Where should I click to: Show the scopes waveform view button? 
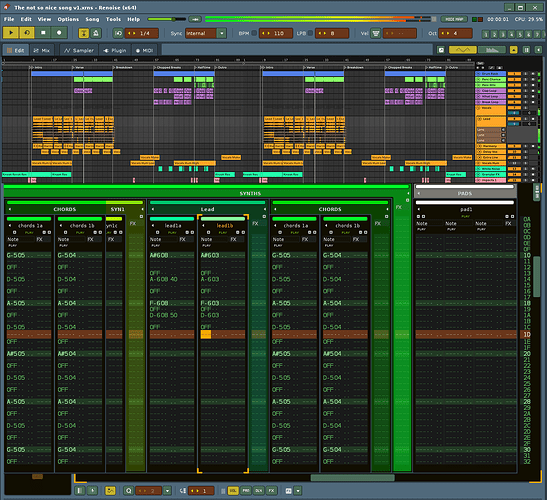[x=463, y=50]
